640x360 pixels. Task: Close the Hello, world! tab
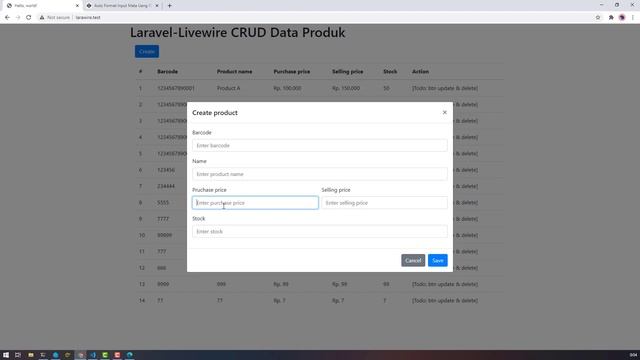point(77,6)
